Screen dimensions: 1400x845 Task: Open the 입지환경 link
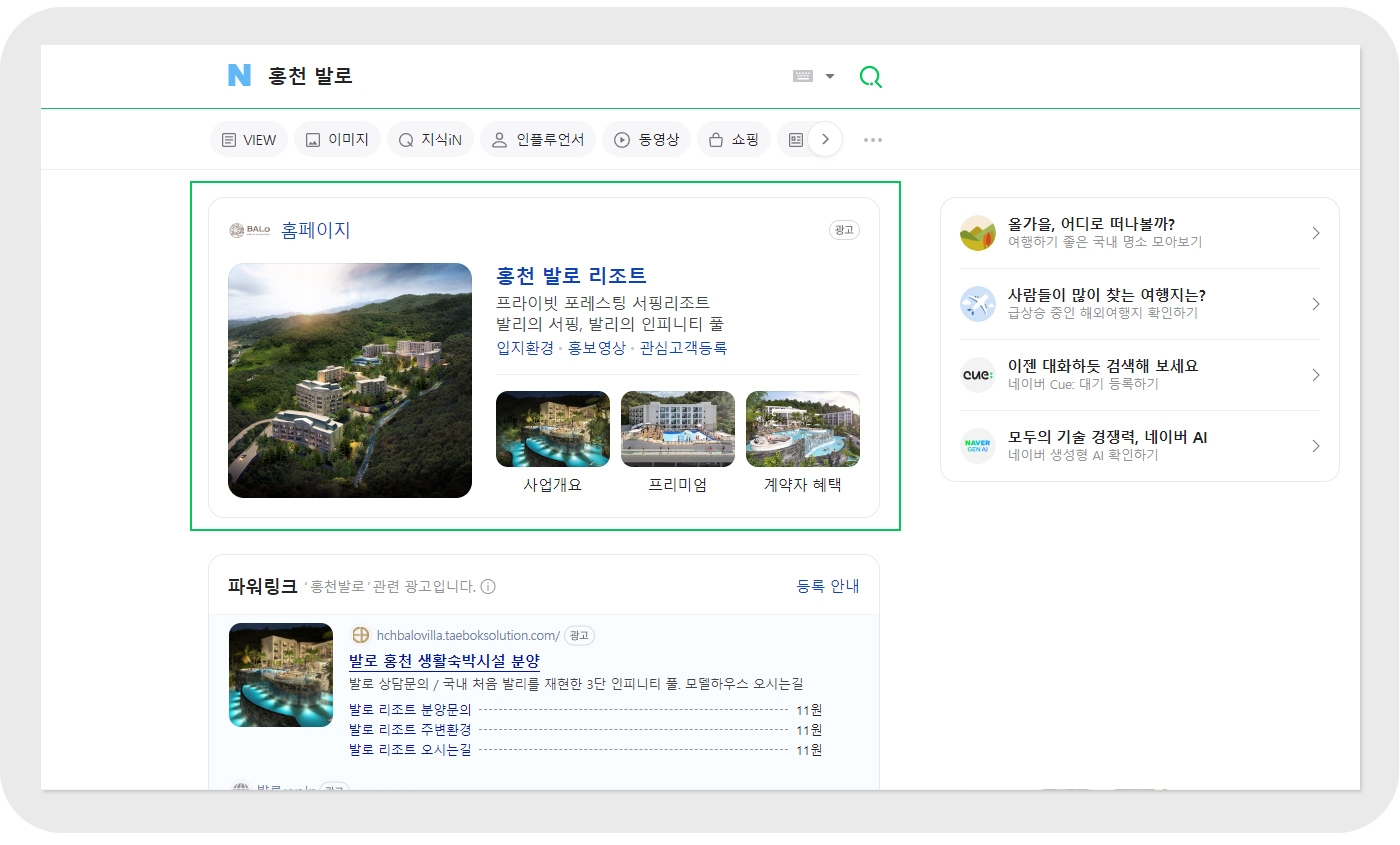pos(525,348)
